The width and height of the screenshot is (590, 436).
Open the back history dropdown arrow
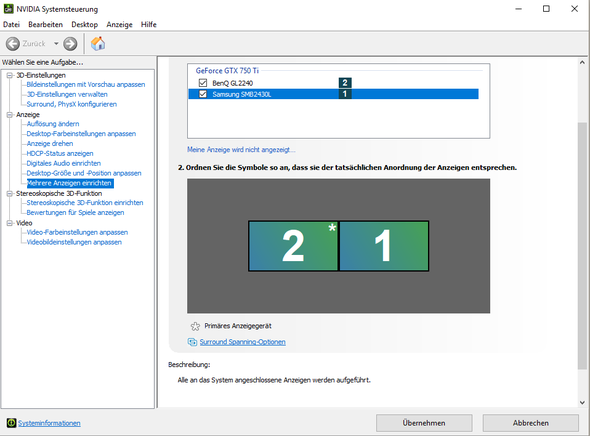coord(56,44)
